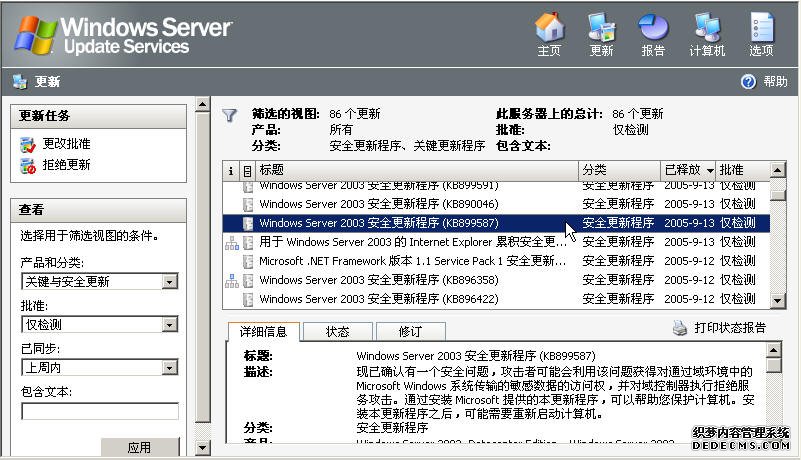Click the left pane scrollbar down arrow

tap(203, 448)
